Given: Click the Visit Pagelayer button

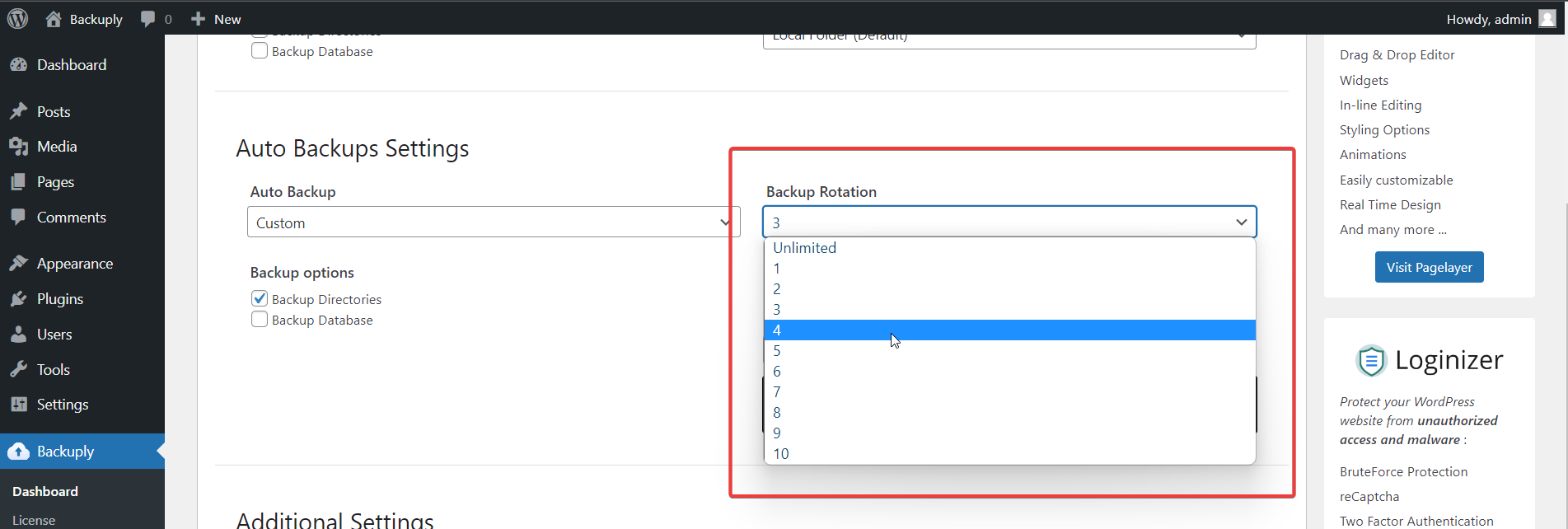Looking at the screenshot, I should 1429,267.
